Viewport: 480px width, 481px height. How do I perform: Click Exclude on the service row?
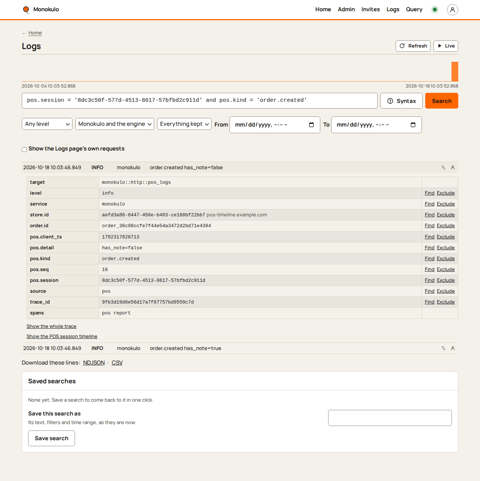tap(446, 204)
